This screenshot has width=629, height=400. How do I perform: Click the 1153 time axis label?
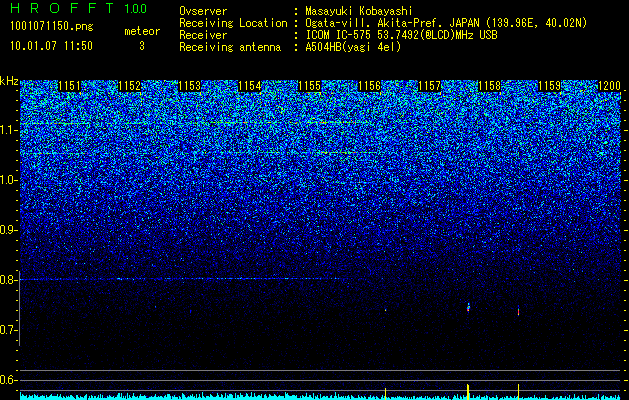click(x=189, y=86)
